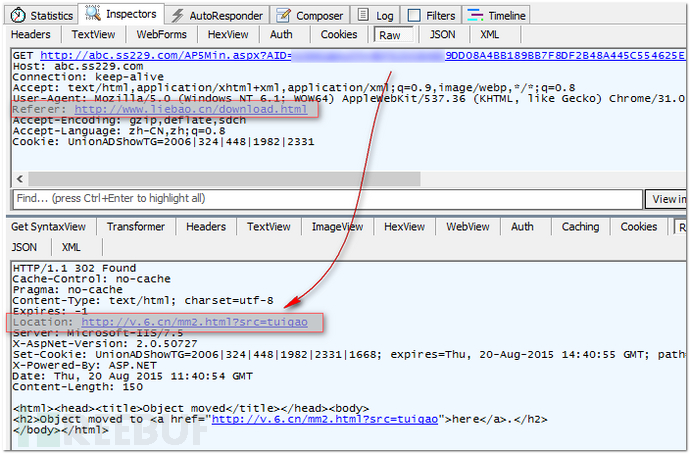Switch to request XML view
This screenshot has height=454, width=690.
point(490,34)
